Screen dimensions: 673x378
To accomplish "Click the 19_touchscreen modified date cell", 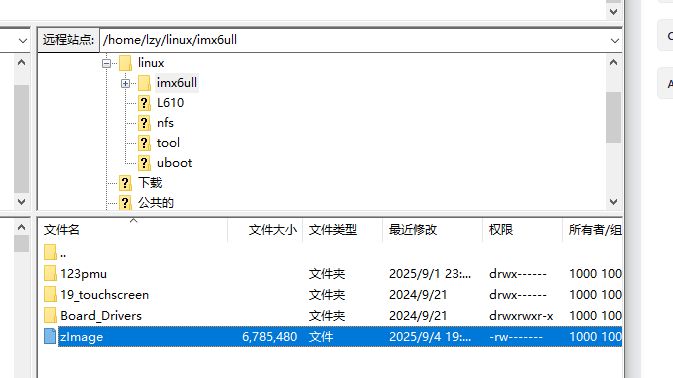I will point(418,295).
